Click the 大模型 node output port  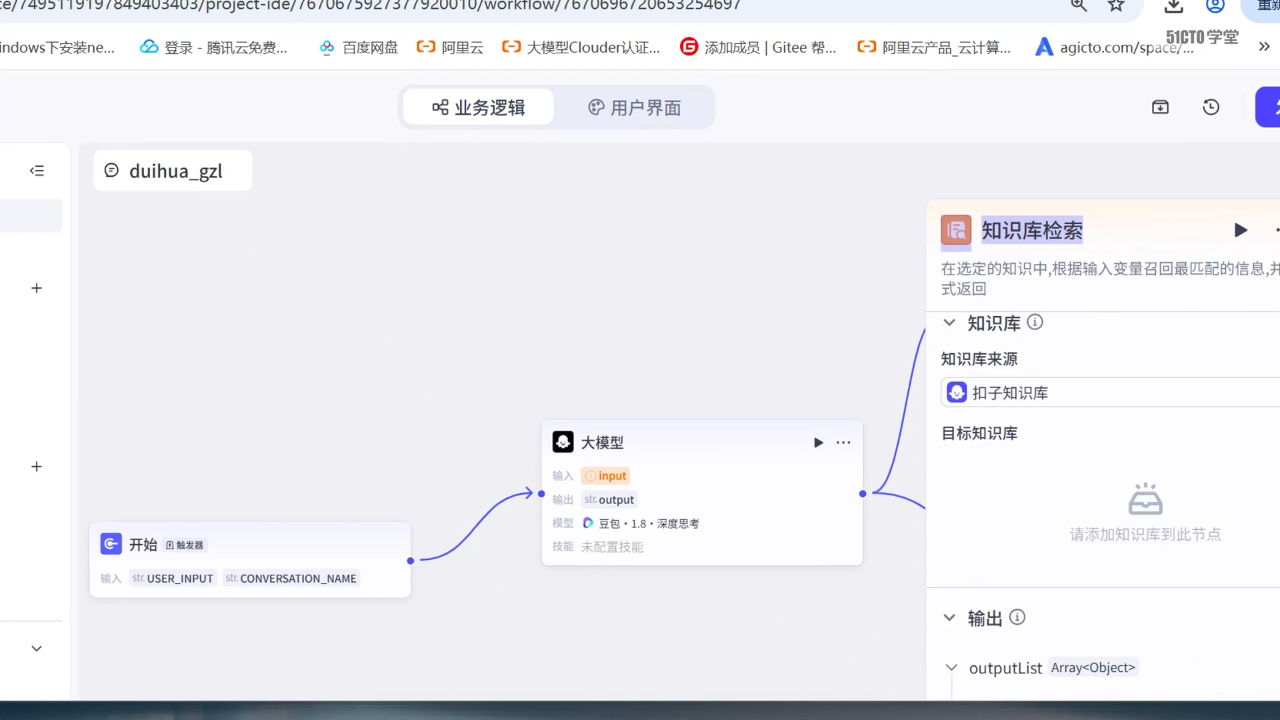[863, 493]
